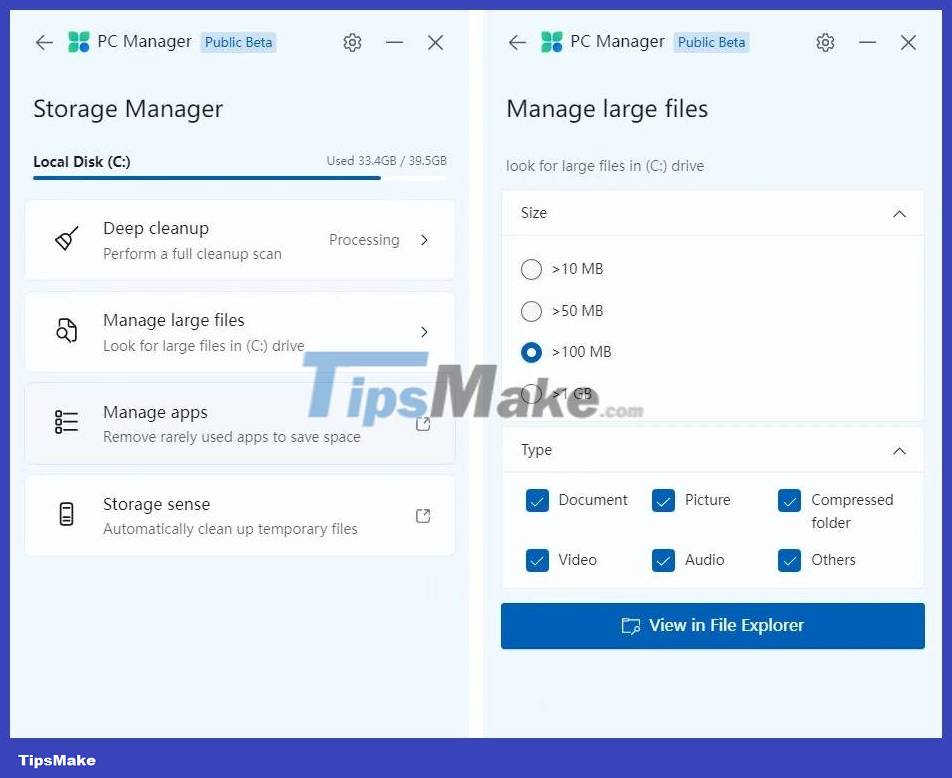Select the >1 GB size option
Screen dimensions: 952x778
pyautogui.click(x=531, y=394)
